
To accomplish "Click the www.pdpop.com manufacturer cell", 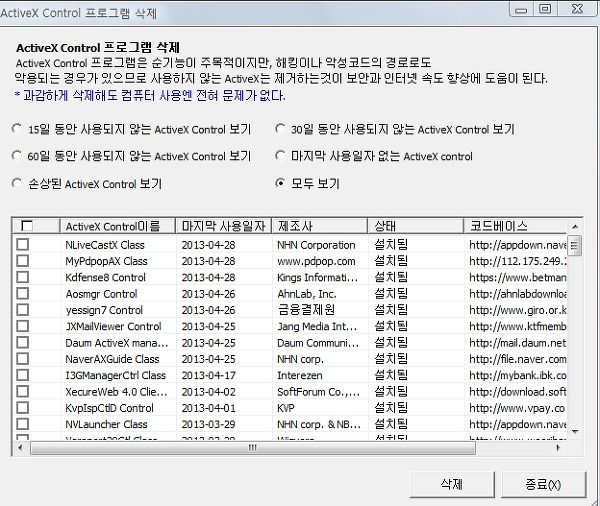I will tap(316, 261).
